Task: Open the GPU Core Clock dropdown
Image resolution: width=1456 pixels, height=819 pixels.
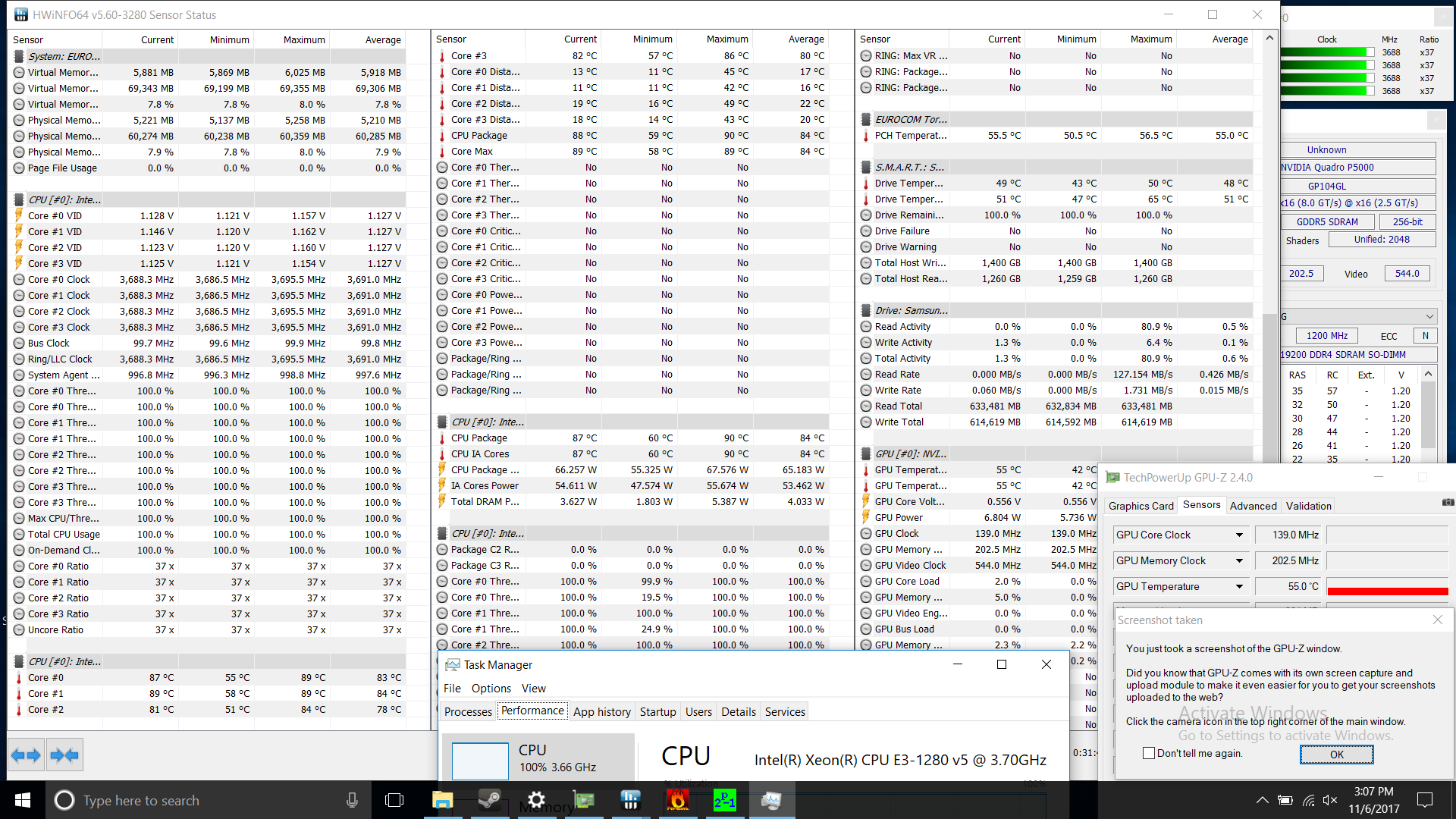Action: (1239, 535)
